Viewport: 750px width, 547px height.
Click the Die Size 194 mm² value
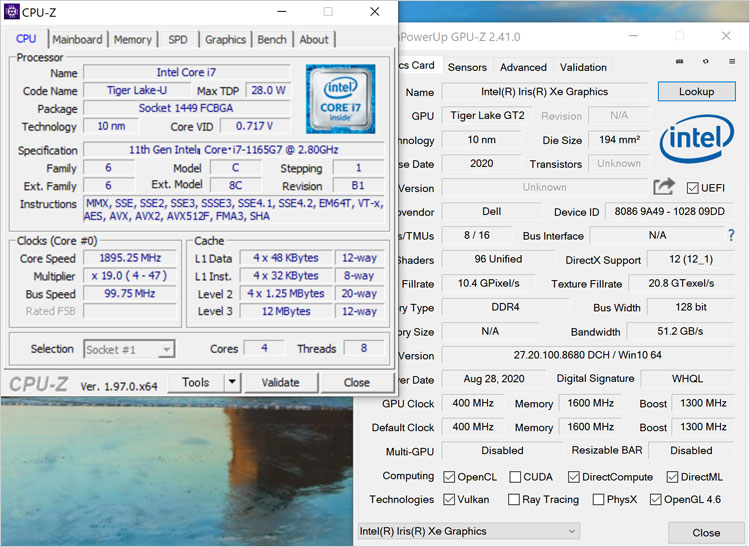click(619, 140)
